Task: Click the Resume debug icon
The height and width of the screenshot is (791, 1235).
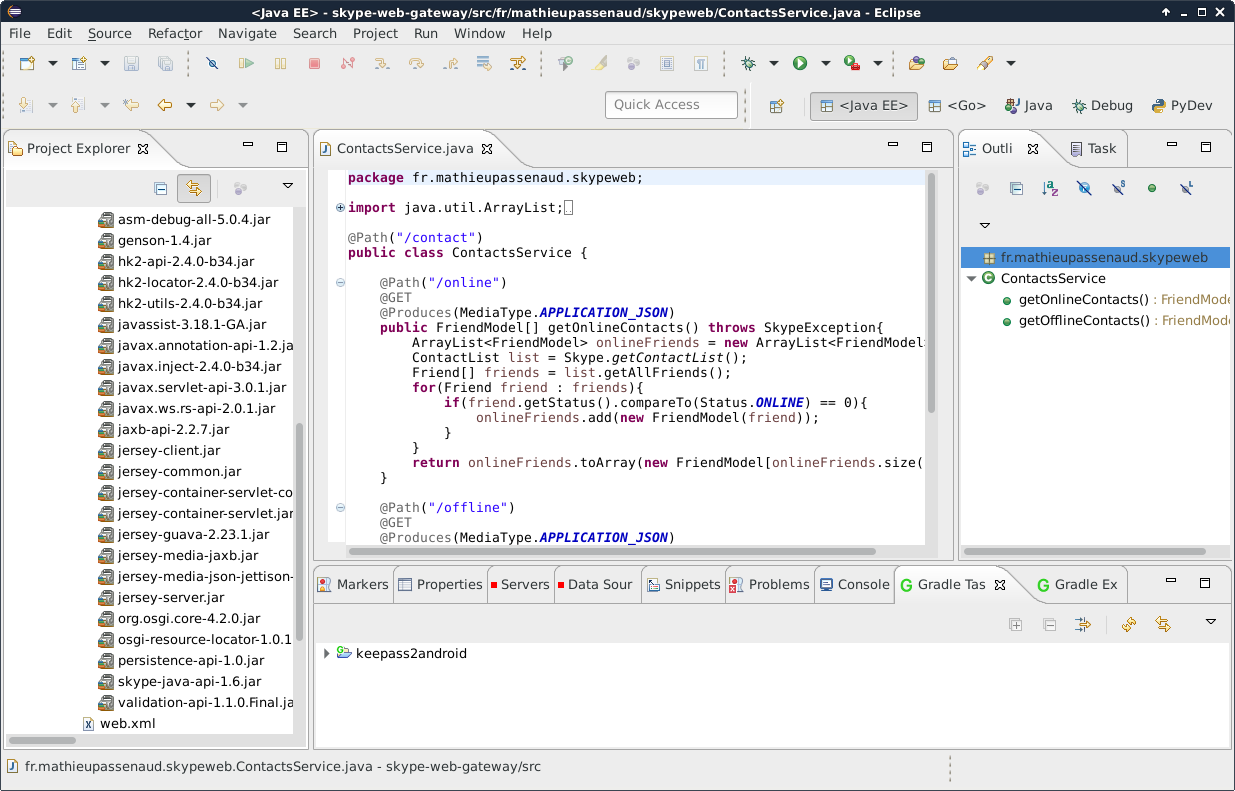Action: (x=246, y=63)
